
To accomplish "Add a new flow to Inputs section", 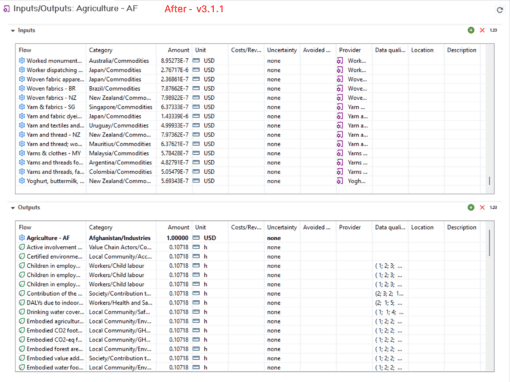I will coord(471,30).
